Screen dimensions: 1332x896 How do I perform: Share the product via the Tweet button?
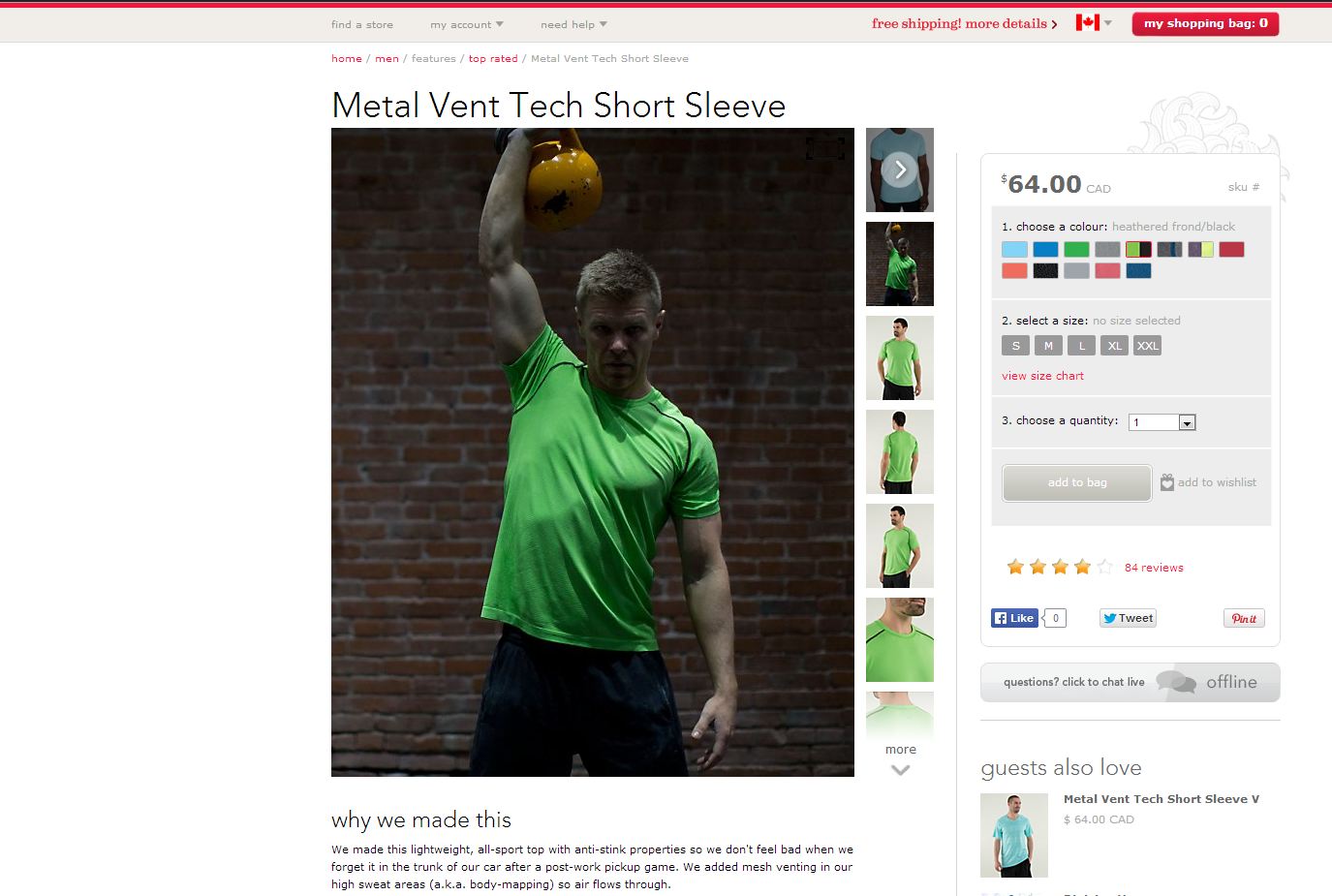pos(1128,618)
